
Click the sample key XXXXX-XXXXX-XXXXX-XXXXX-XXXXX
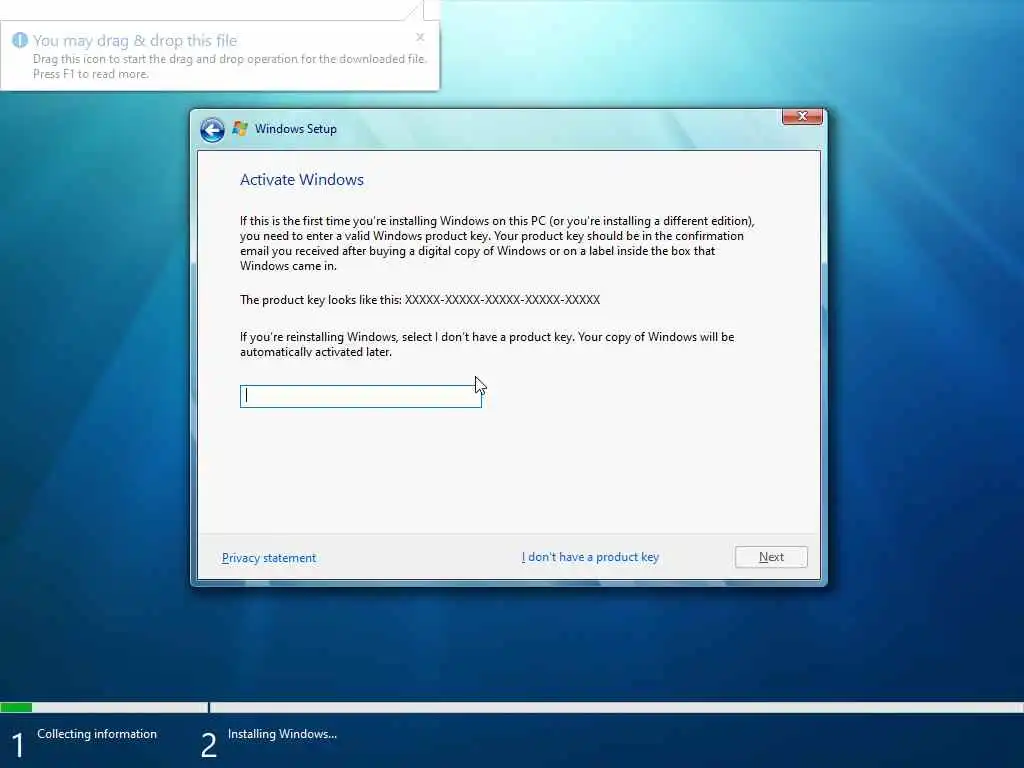click(502, 300)
